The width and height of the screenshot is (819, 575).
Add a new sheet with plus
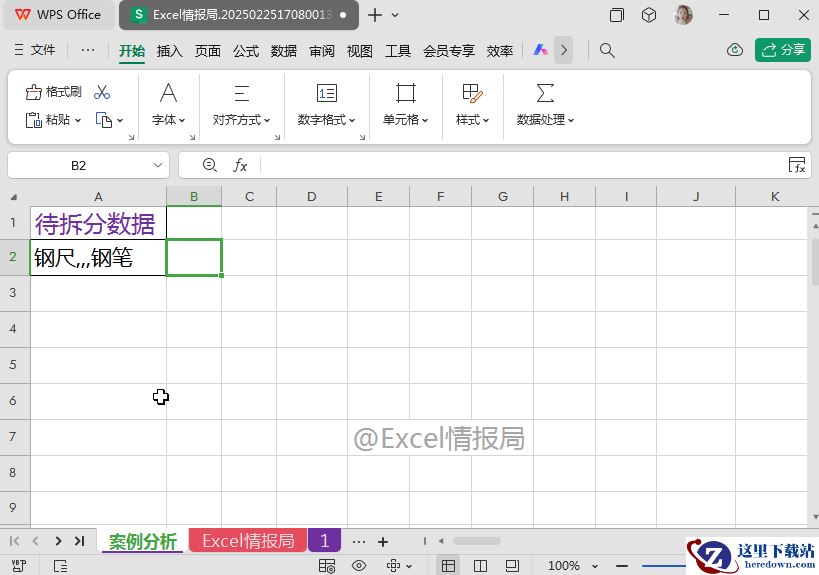pyautogui.click(x=383, y=542)
